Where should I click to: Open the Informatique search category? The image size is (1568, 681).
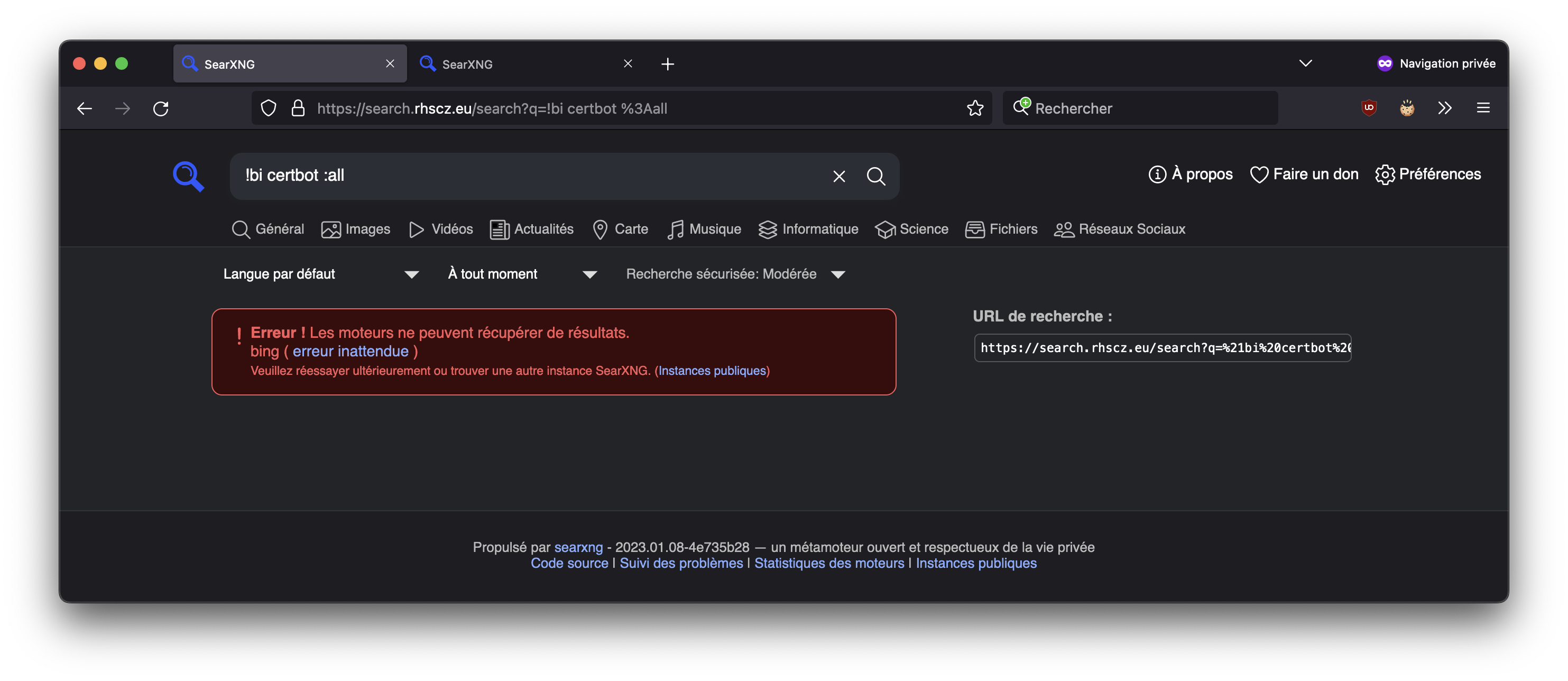pyautogui.click(x=808, y=229)
